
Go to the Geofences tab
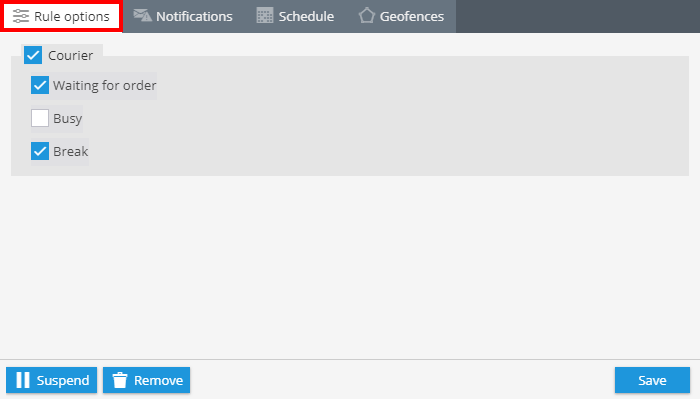click(x=401, y=16)
